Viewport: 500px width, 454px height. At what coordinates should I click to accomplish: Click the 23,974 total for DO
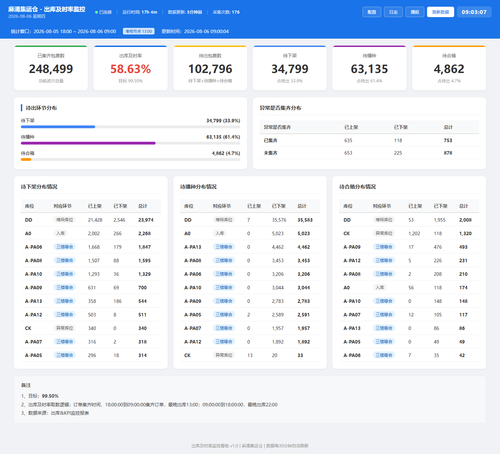click(146, 220)
